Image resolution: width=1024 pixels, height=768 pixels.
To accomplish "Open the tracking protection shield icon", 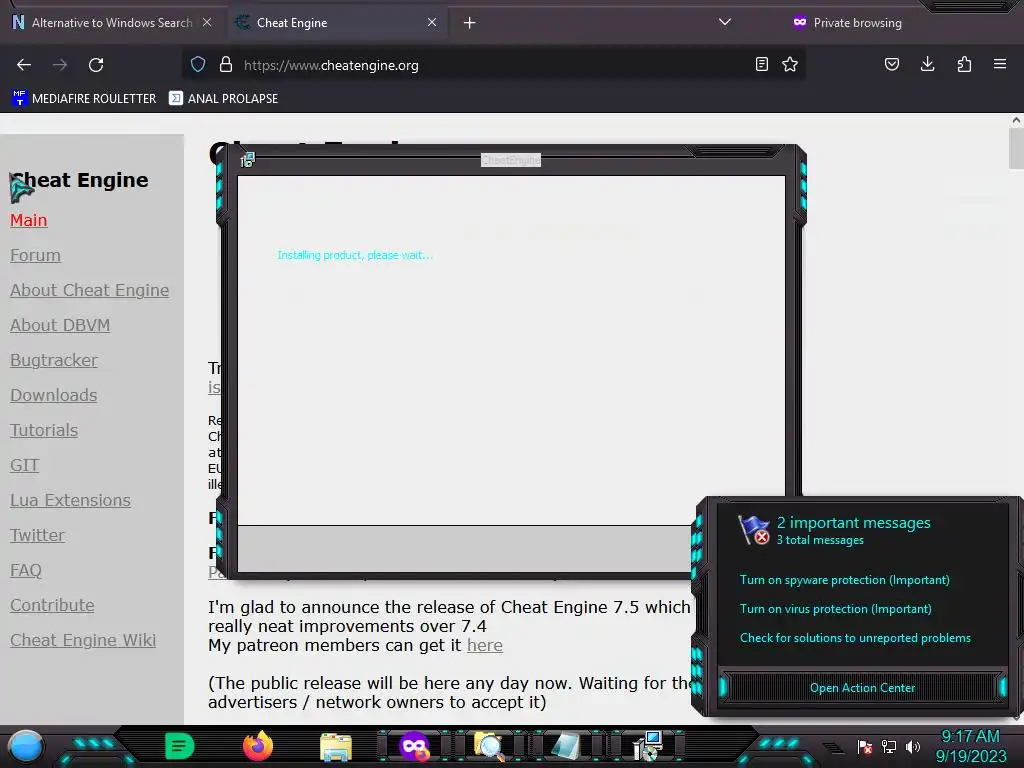I will coord(198,64).
